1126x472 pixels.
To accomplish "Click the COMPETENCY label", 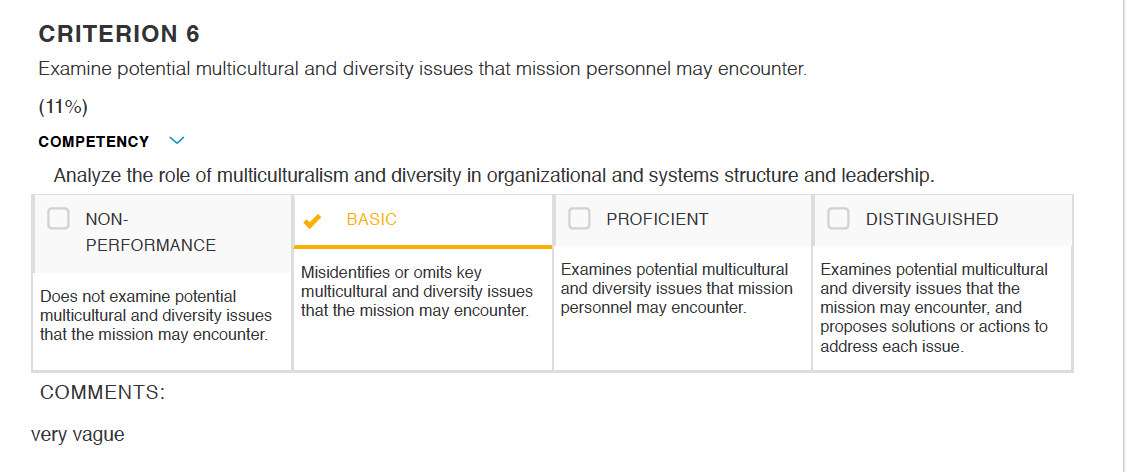I will click(93, 142).
